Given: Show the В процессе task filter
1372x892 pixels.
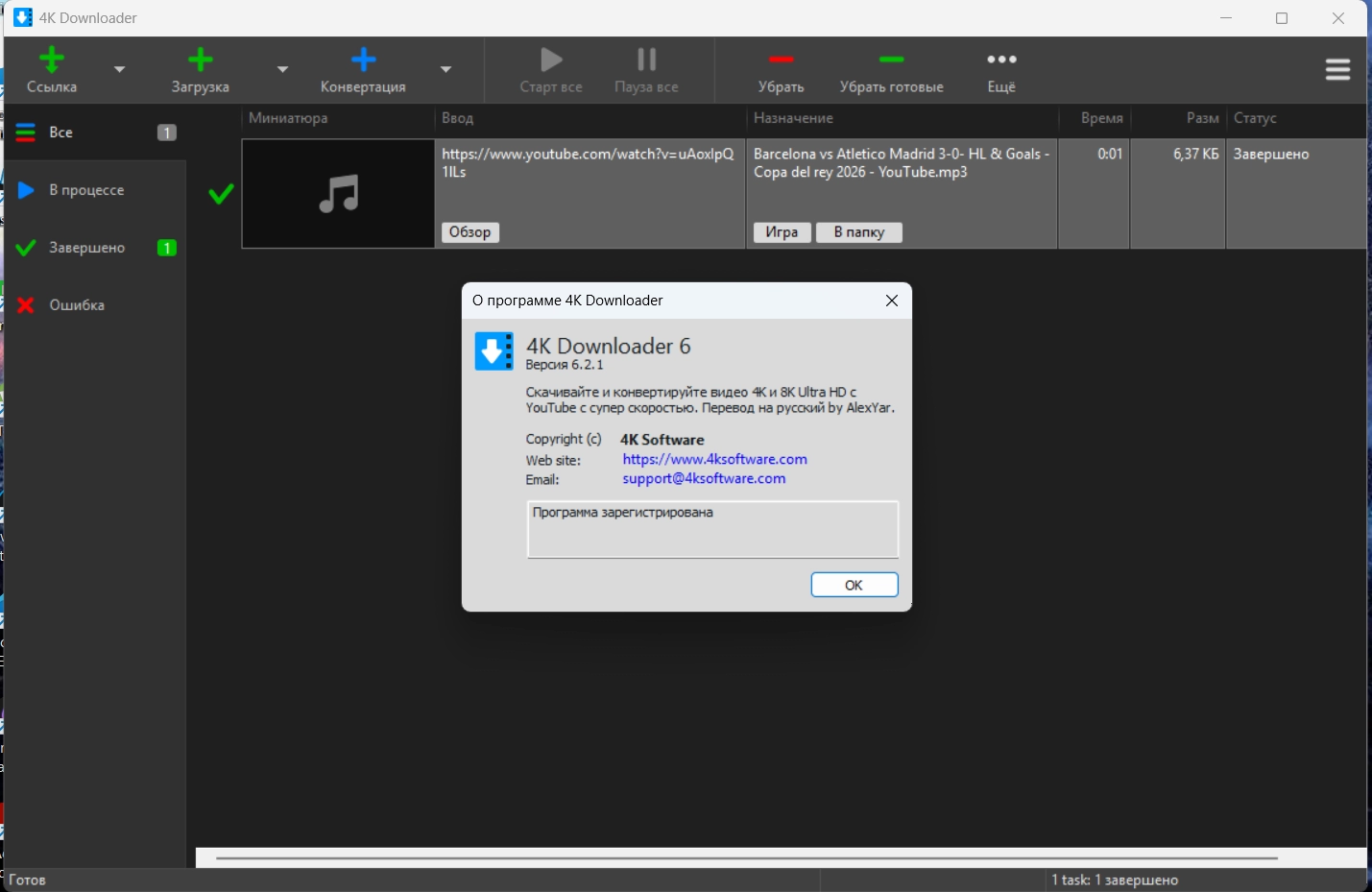Looking at the screenshot, I should tap(95, 190).
